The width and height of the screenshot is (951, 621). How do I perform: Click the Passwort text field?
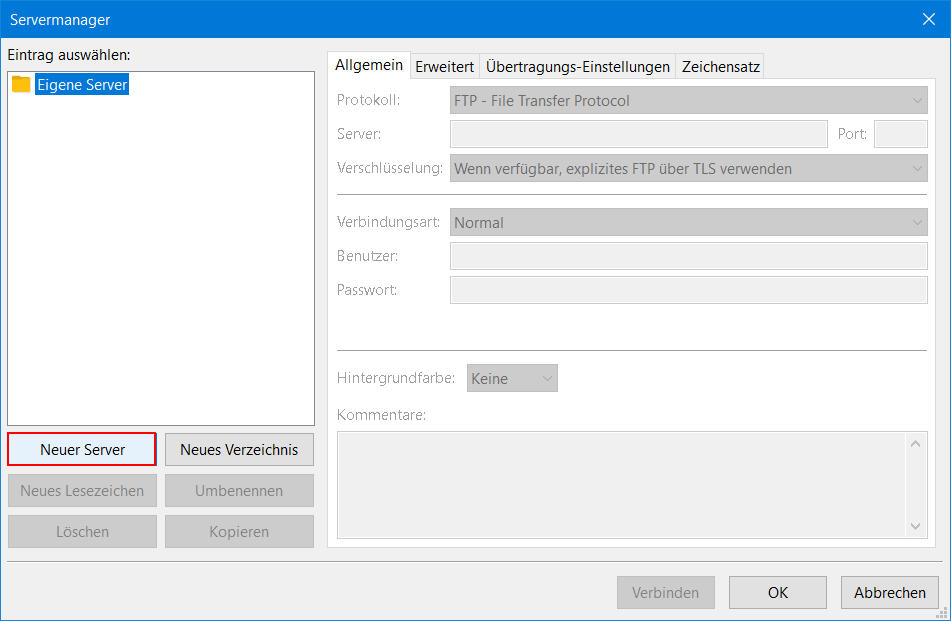coord(688,290)
